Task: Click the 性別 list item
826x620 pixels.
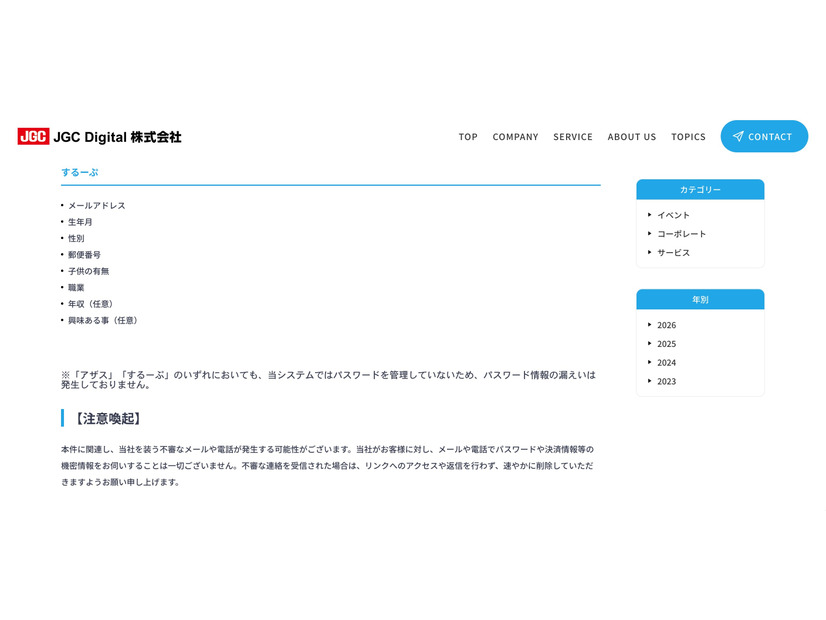Action: pyautogui.click(x=76, y=238)
